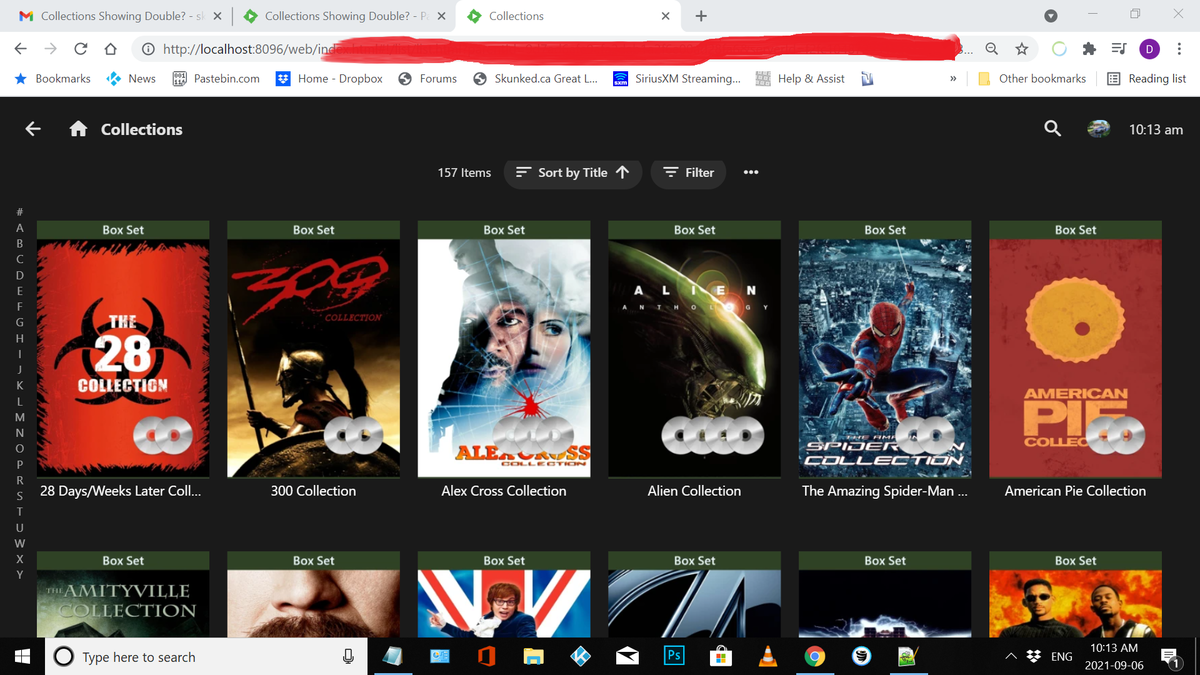Screen dimensions: 1200x675
Task: Open Photoshop from the taskbar
Action: click(x=674, y=657)
